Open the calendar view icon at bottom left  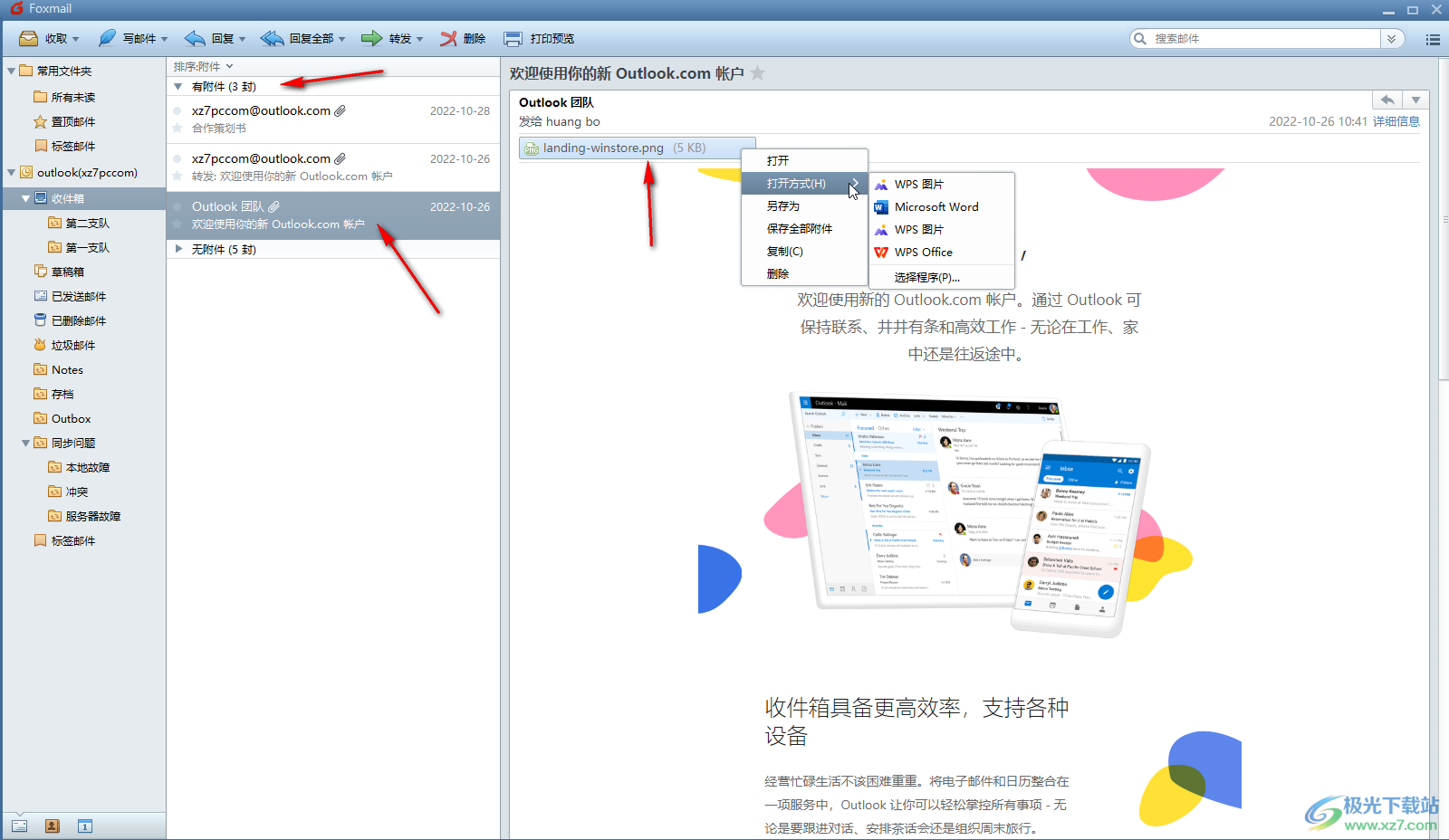pos(85,826)
